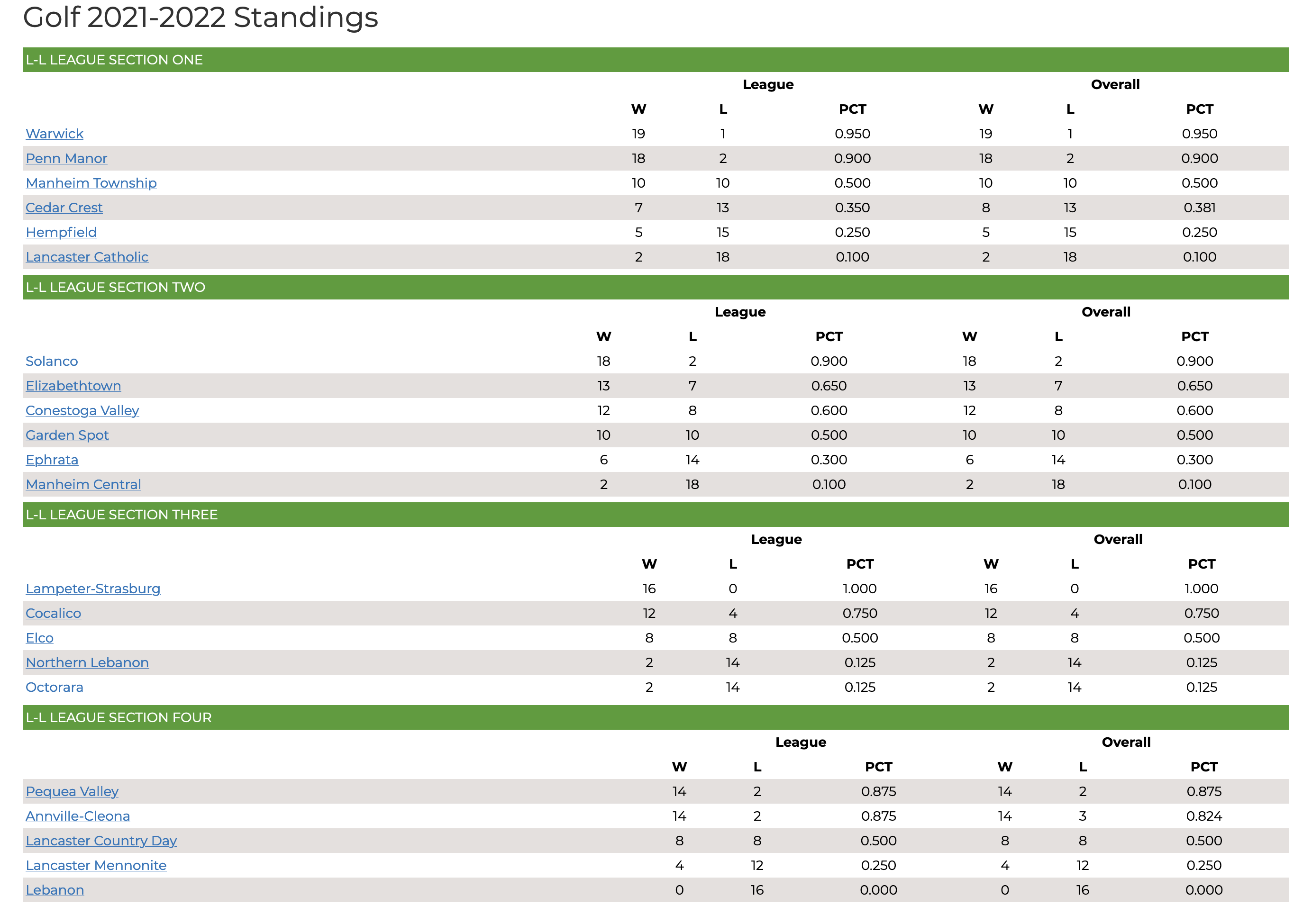Open the Warwick team link
The width and height of the screenshot is (1312, 924).
click(55, 134)
